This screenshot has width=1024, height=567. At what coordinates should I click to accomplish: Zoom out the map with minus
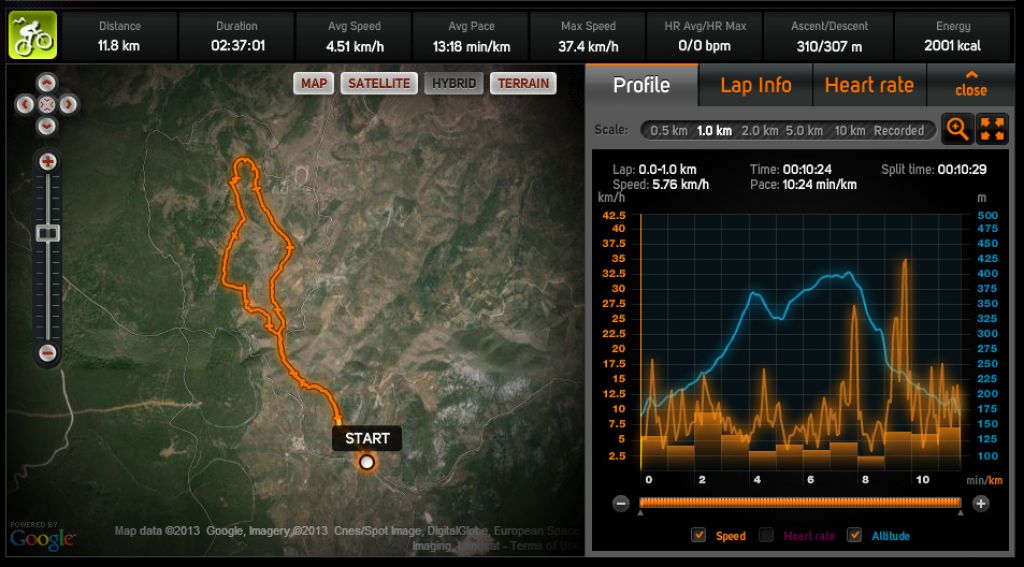[x=47, y=353]
